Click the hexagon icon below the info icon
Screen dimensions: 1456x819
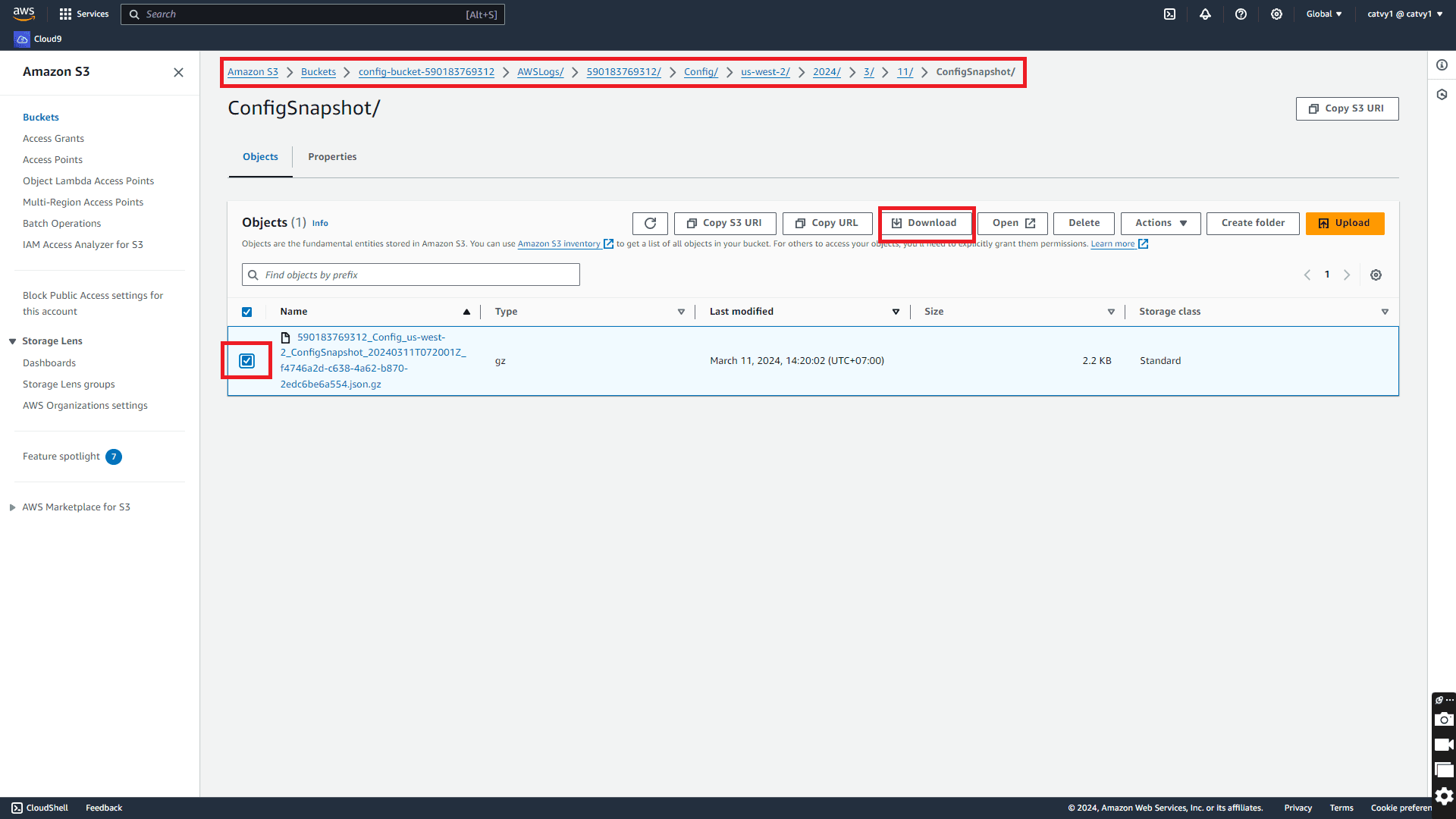pyautogui.click(x=1442, y=95)
